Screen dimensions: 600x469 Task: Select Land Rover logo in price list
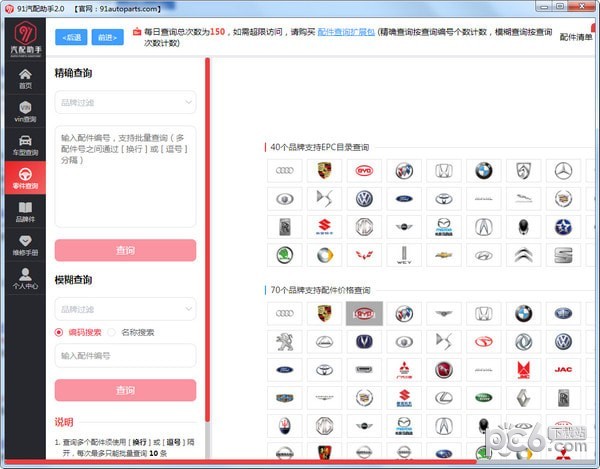484,398
